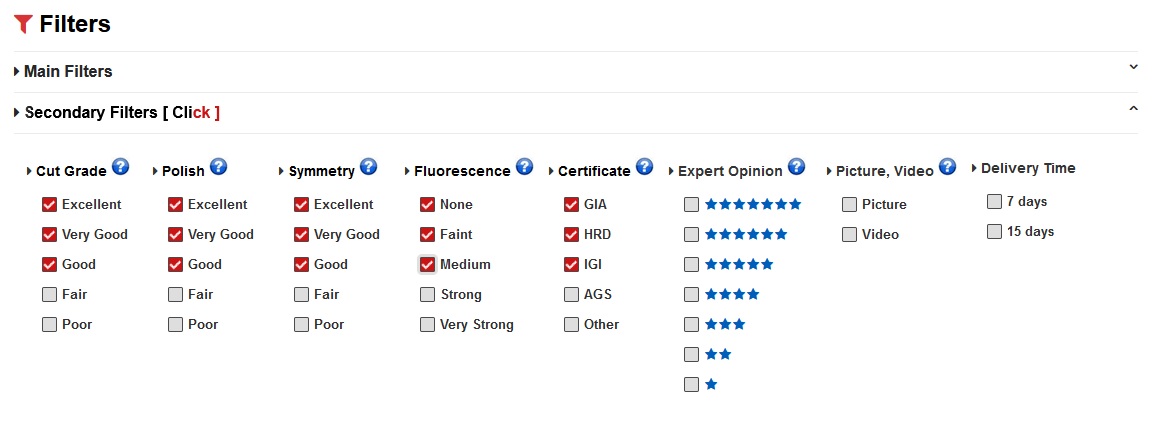Click the red Filters funnel icon

tap(24, 25)
